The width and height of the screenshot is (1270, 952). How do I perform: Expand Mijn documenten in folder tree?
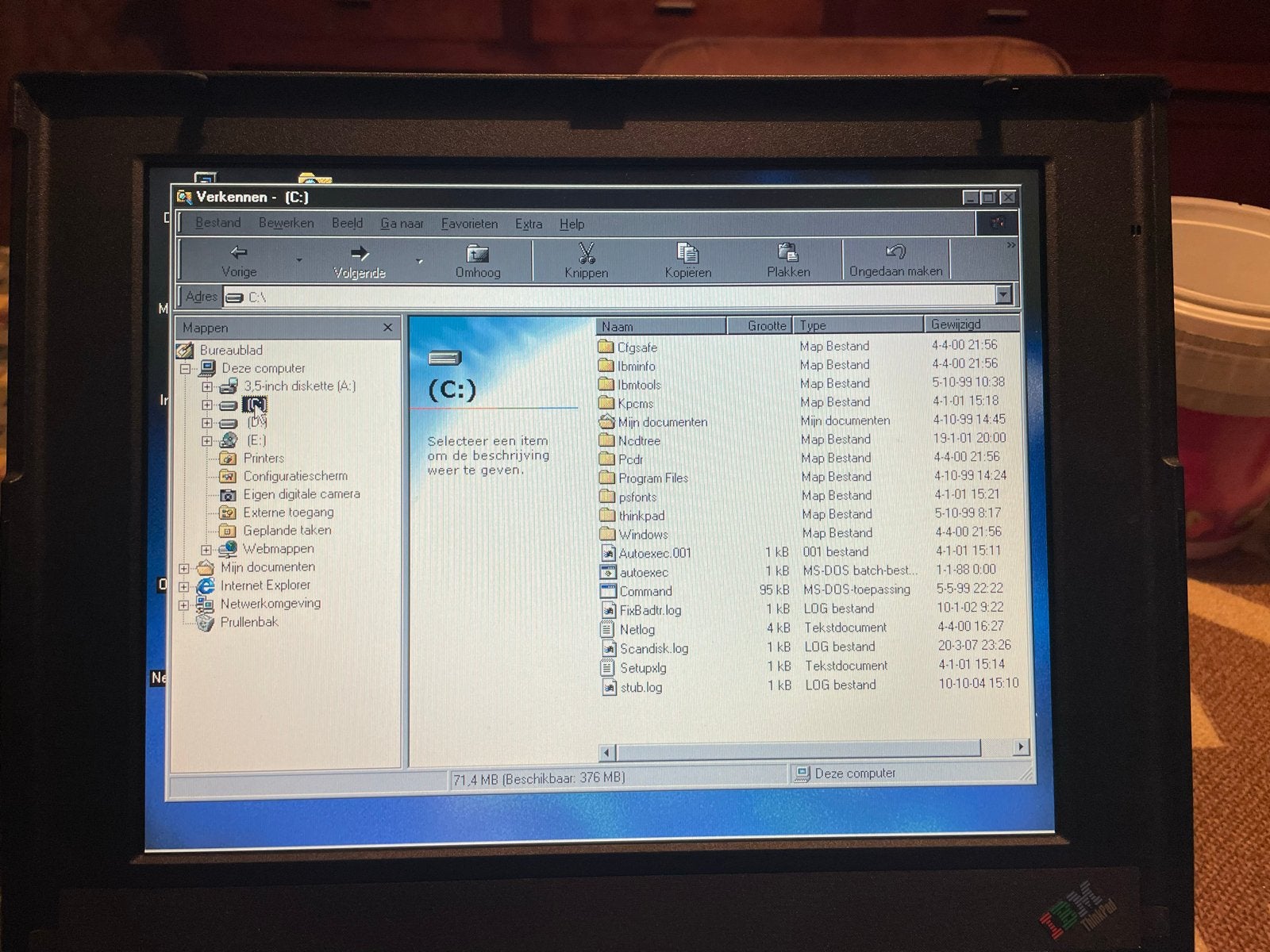coord(184,568)
